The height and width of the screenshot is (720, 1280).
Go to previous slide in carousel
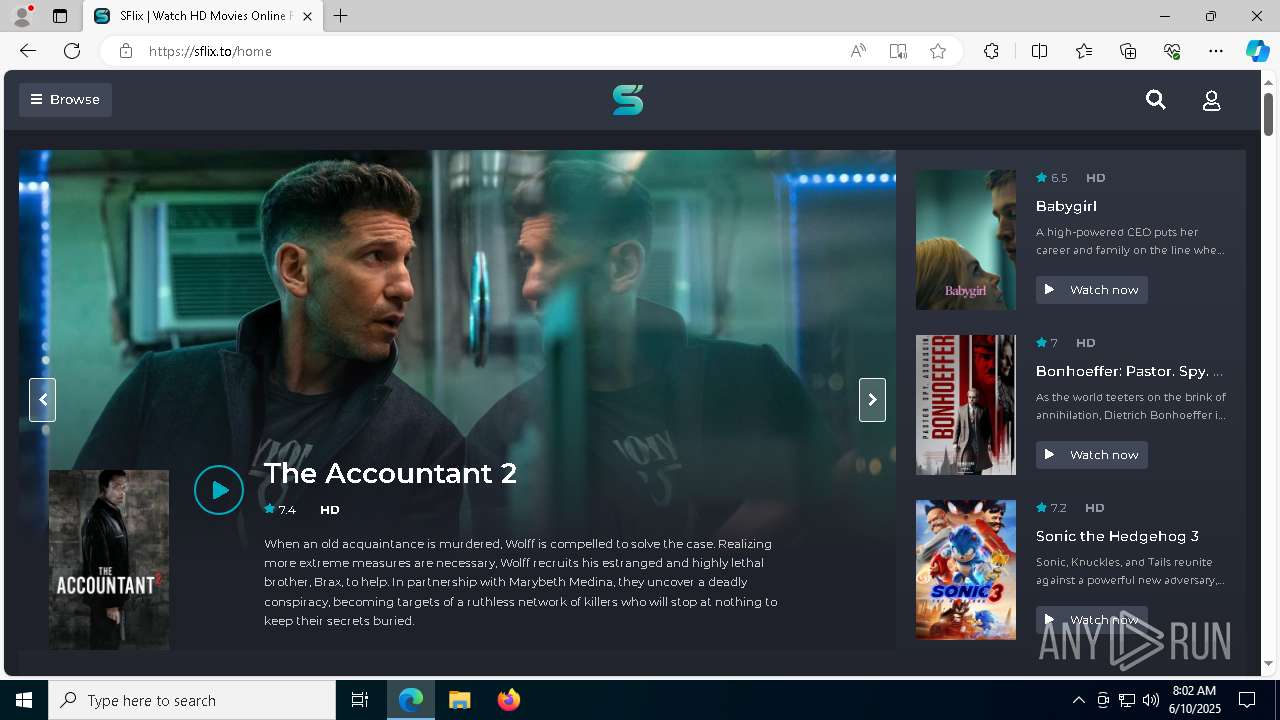tap(42, 400)
